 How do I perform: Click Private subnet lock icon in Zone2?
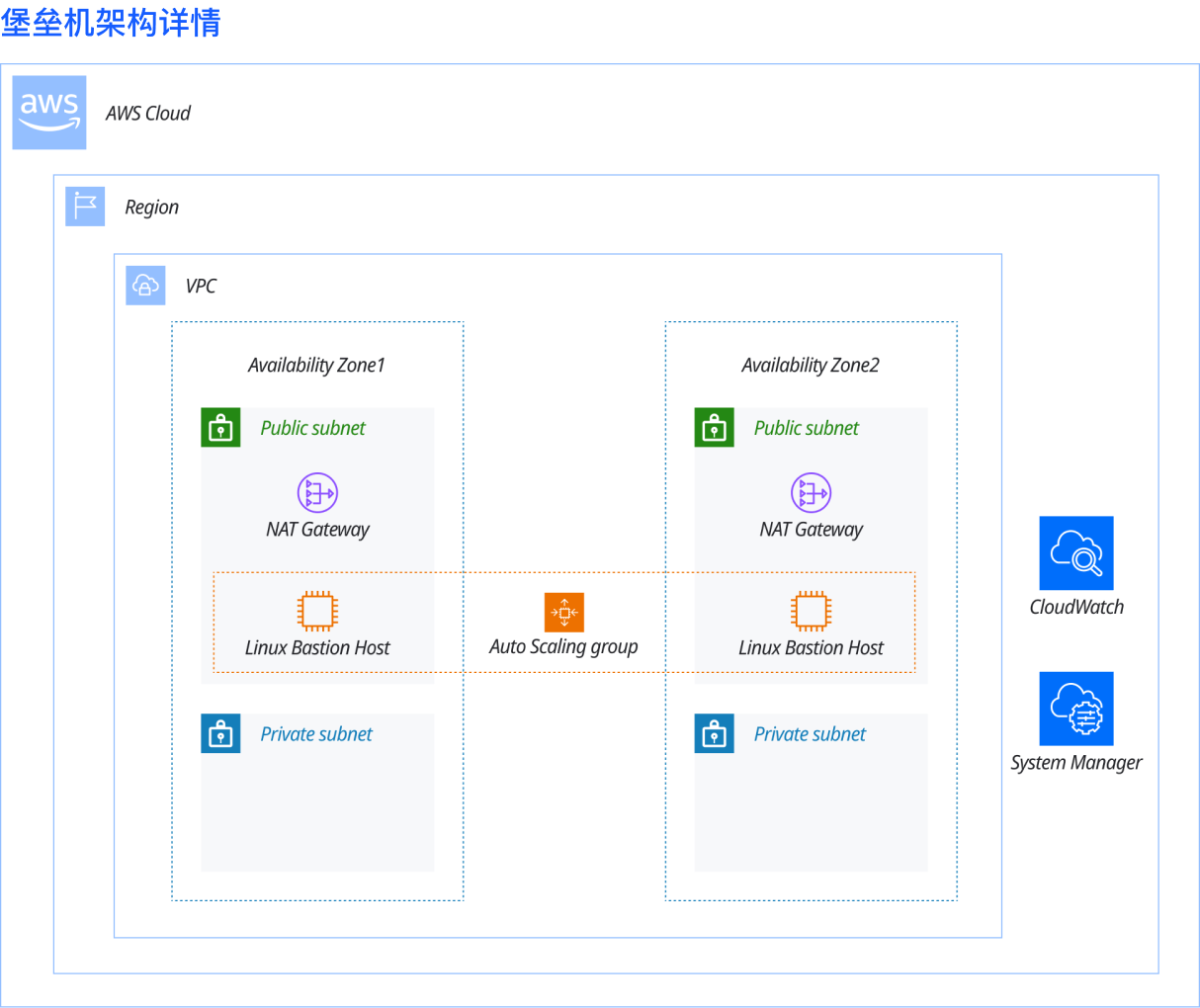click(x=714, y=733)
